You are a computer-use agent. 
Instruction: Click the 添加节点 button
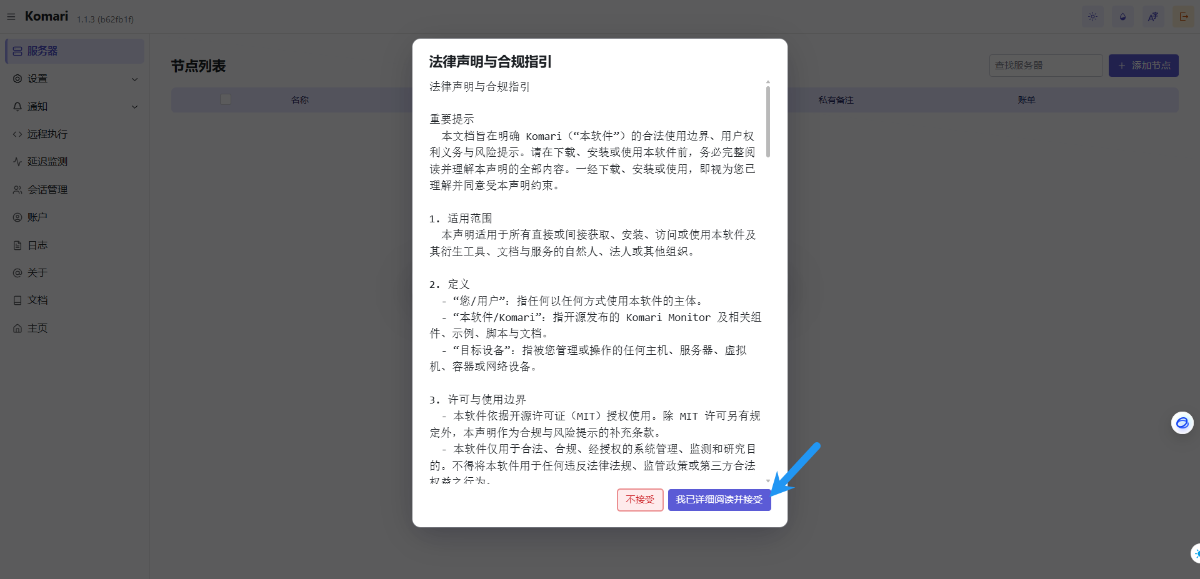pos(1143,65)
